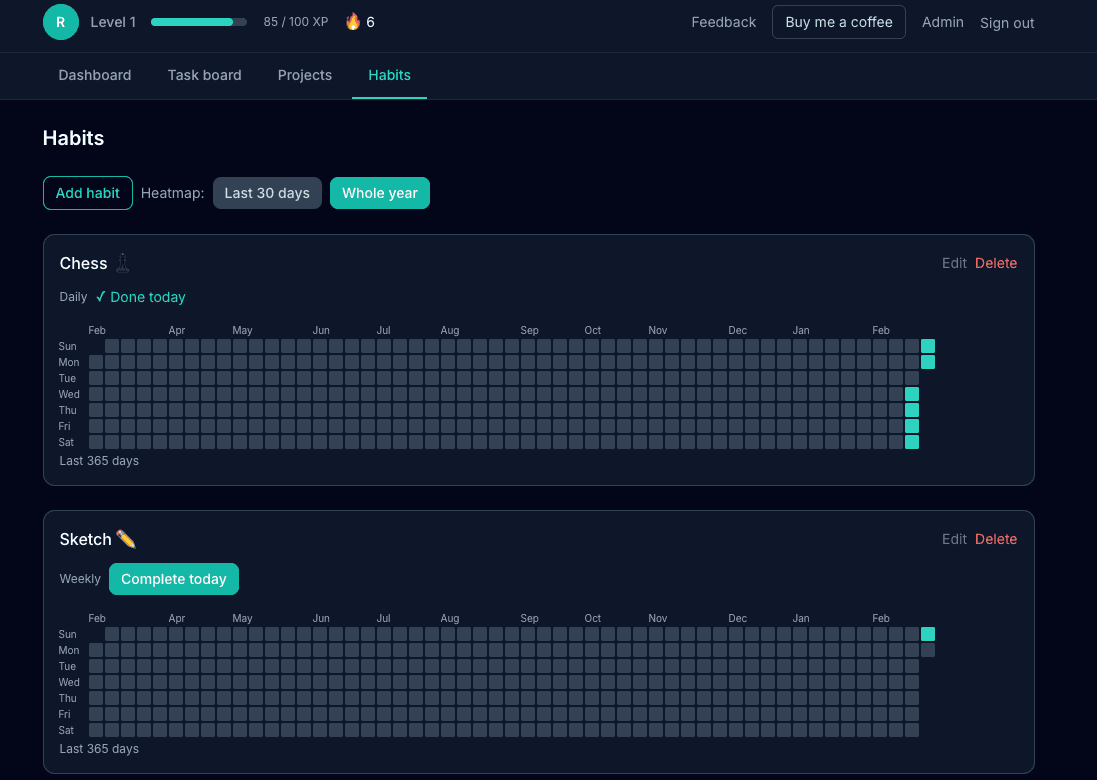Viewport: 1097px width, 780px height.
Task: Click the pencil icon beside Sketch
Action: [126, 538]
